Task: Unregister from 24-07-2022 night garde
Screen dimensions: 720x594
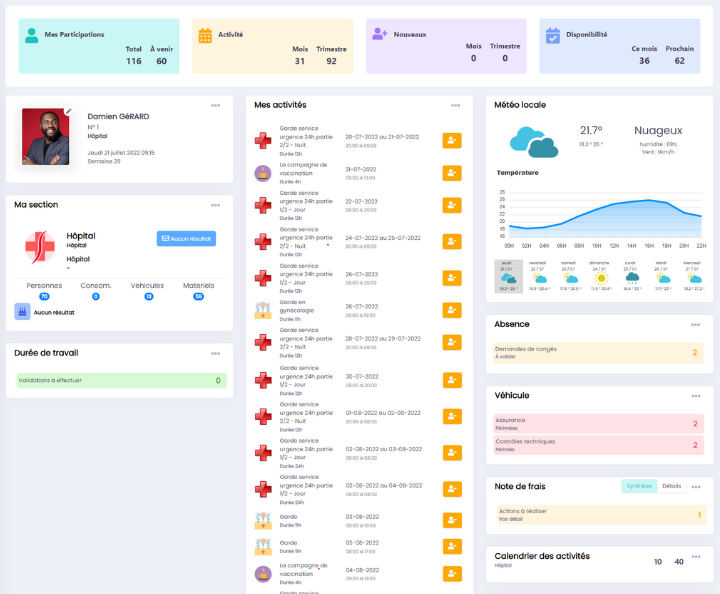Action: pos(452,241)
